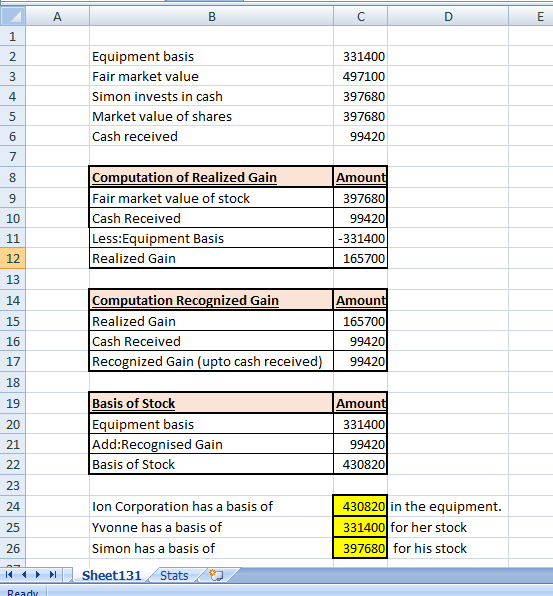
Task: Select column D header
Action: coord(448,16)
